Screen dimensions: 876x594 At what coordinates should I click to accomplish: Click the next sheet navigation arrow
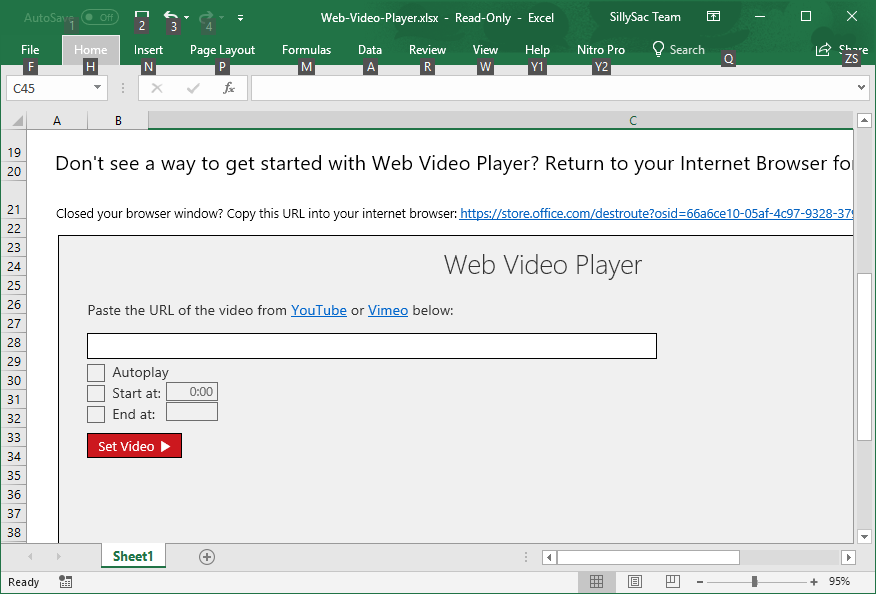click(x=58, y=557)
